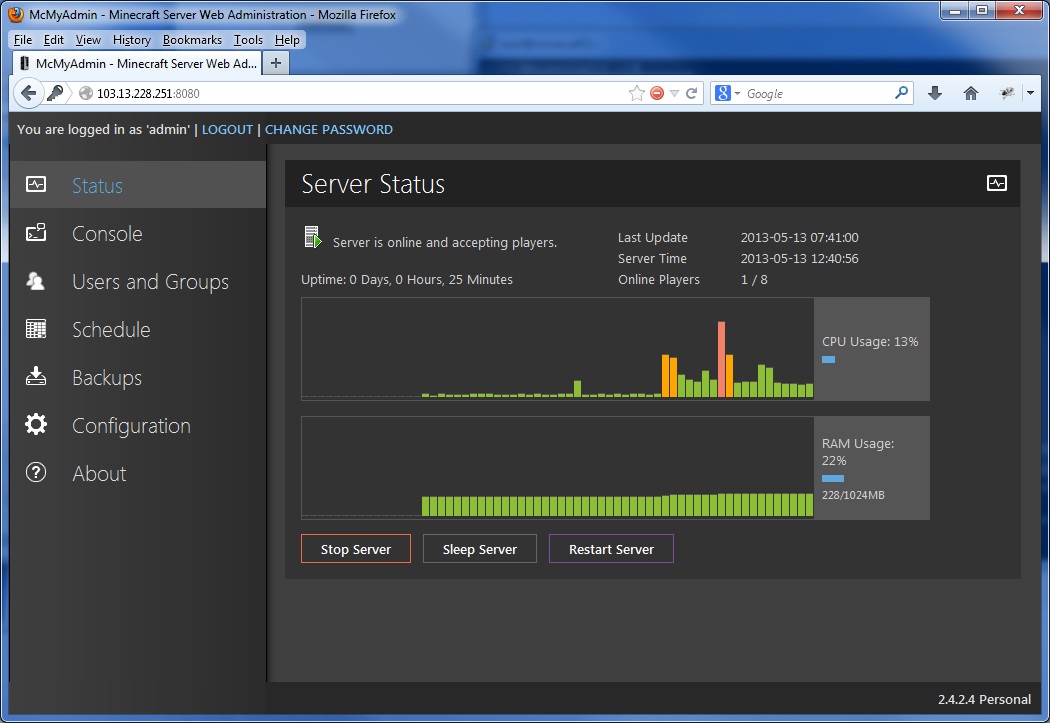Click the Google search input field
The image size is (1050, 723).
[x=818, y=94]
